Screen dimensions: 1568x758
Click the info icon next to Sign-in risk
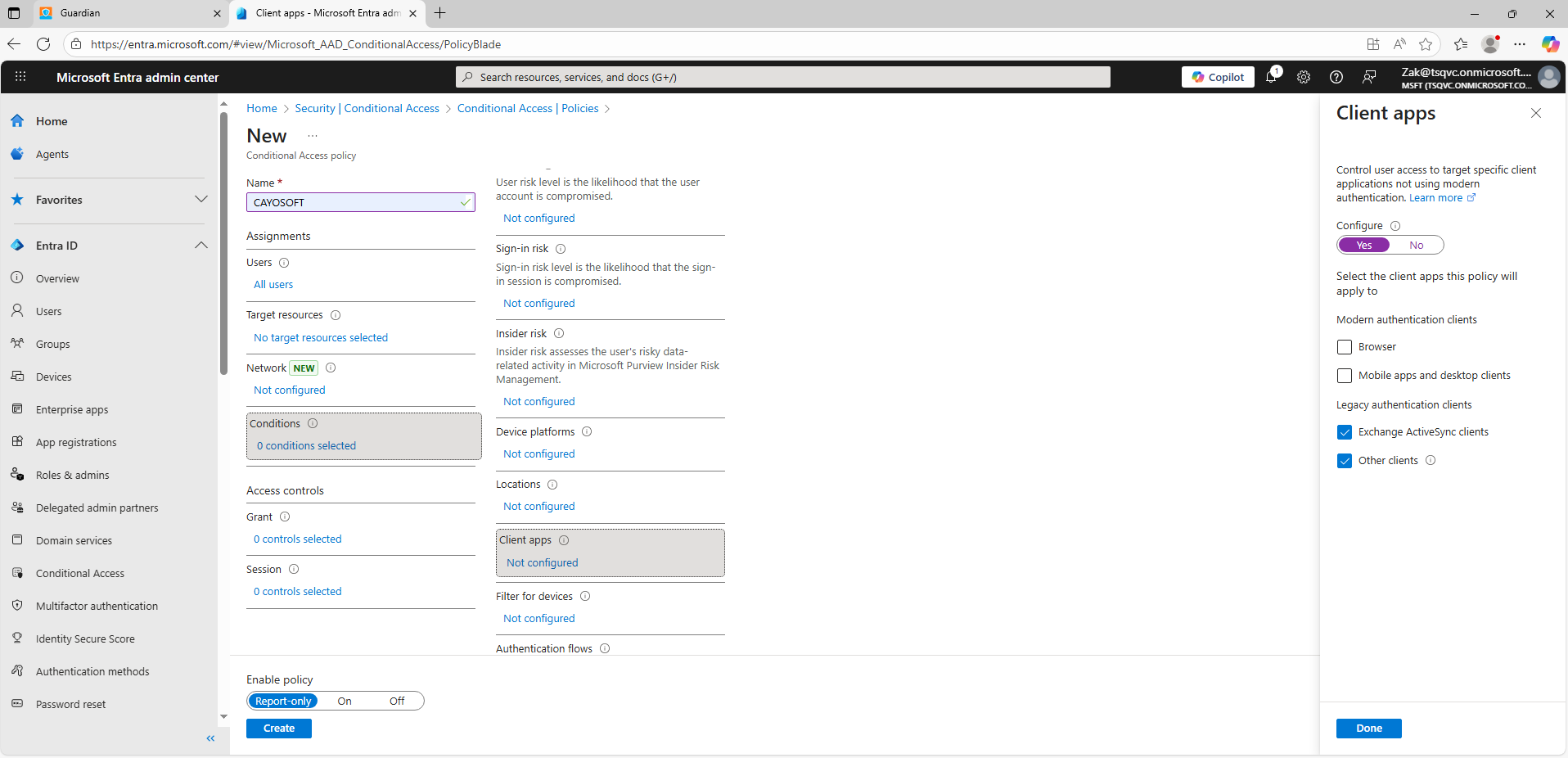[561, 249]
